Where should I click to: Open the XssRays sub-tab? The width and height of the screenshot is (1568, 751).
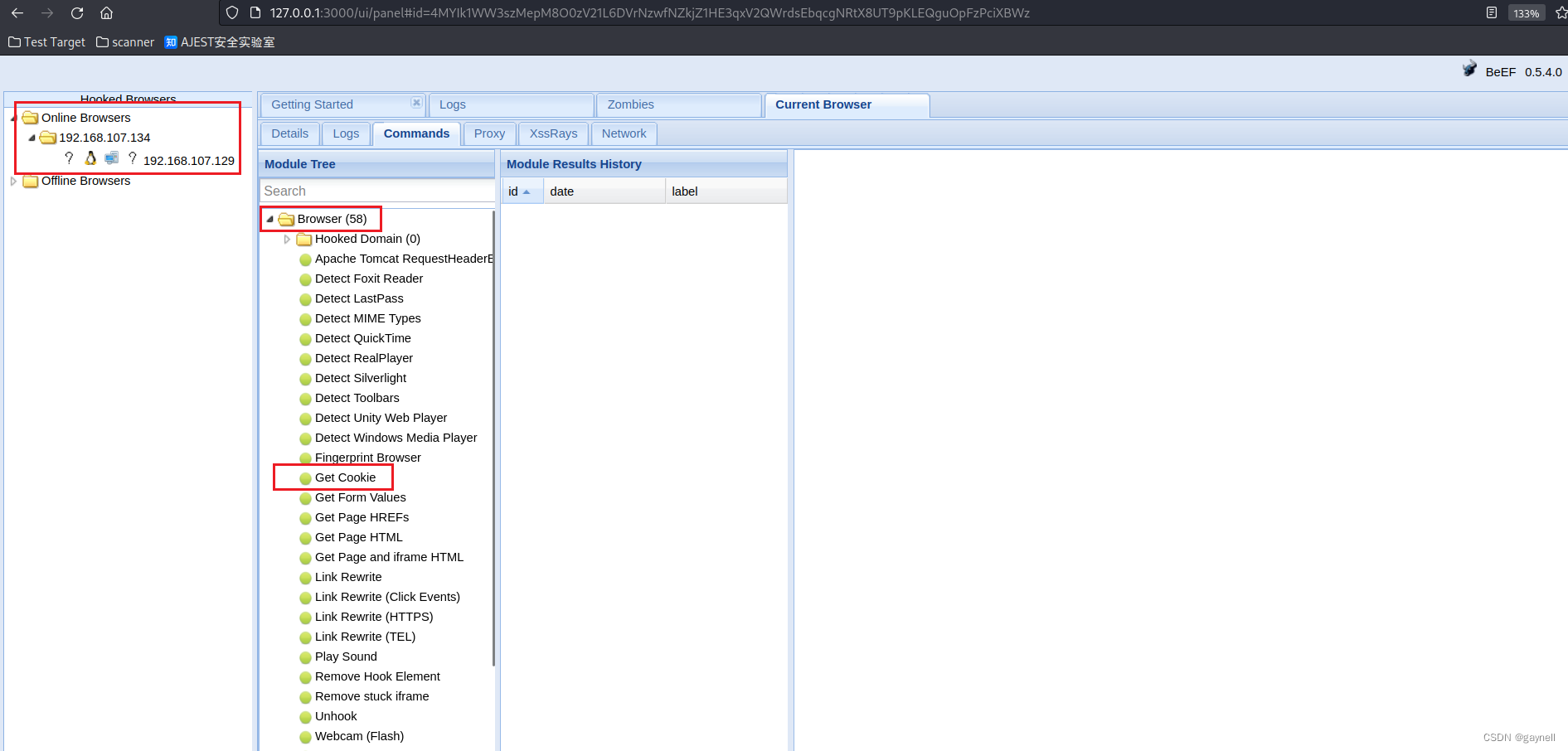(x=553, y=133)
